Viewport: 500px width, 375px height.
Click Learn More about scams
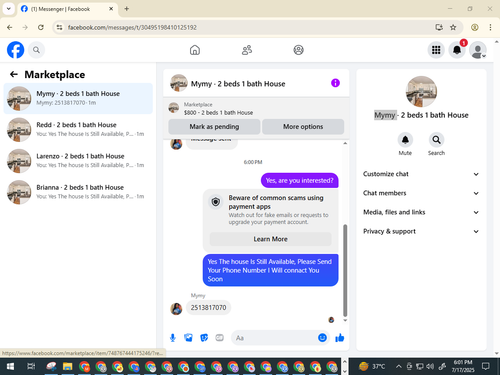coord(270,239)
